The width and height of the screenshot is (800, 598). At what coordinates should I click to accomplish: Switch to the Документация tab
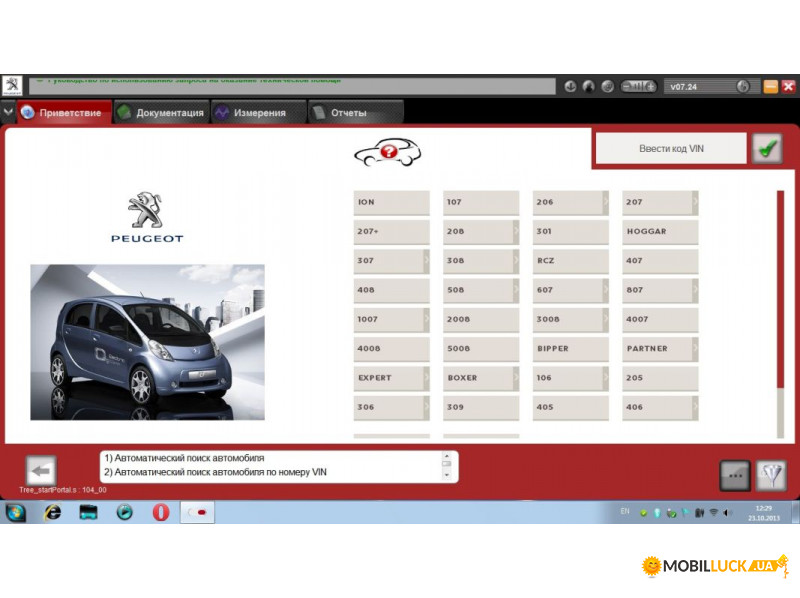[x=161, y=113]
